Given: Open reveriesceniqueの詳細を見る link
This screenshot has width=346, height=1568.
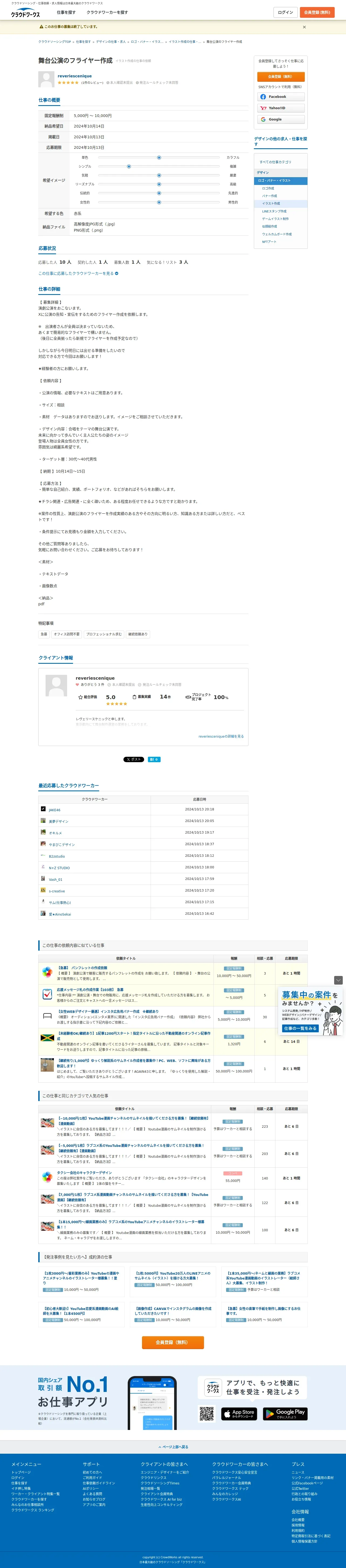Looking at the screenshot, I should point(221,736).
